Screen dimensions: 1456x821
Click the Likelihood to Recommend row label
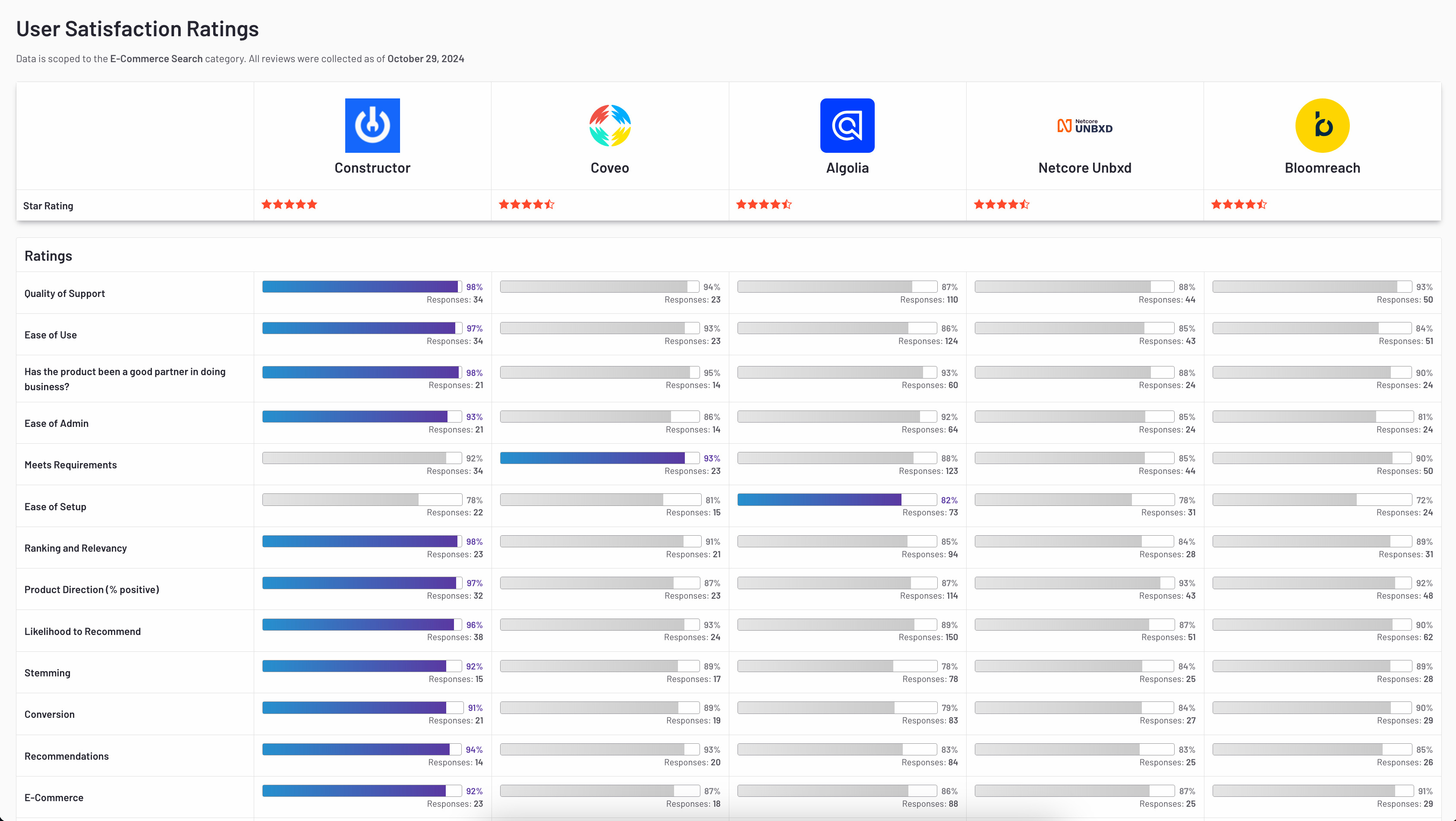tap(82, 632)
